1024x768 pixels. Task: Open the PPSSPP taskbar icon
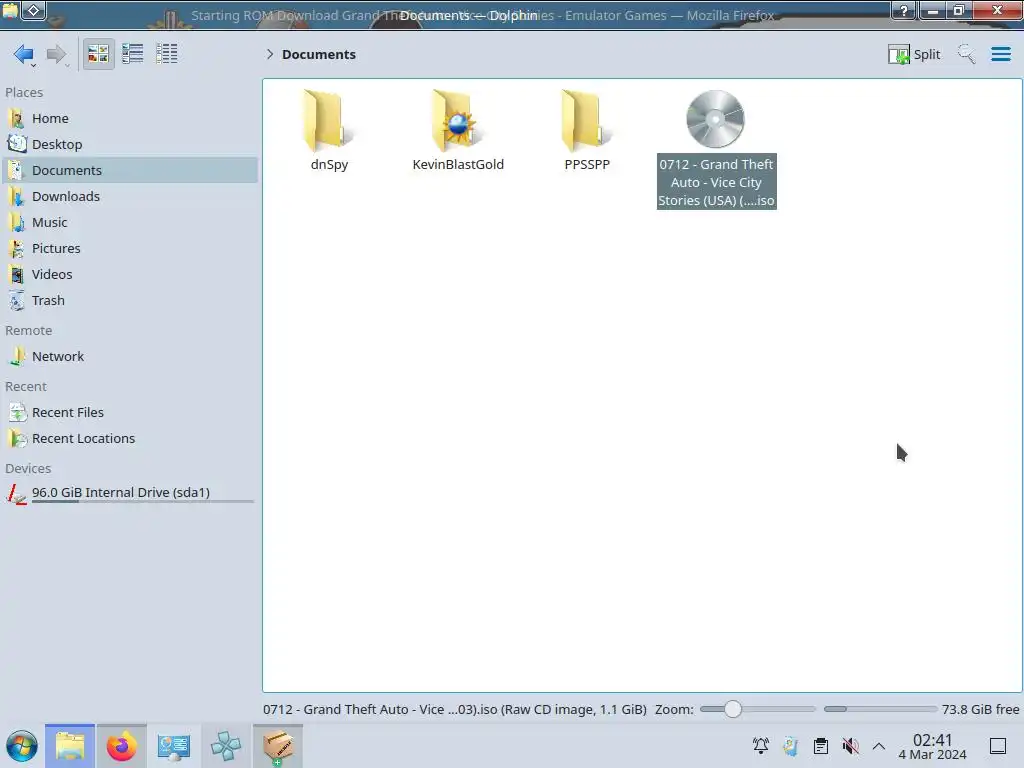pos(225,746)
